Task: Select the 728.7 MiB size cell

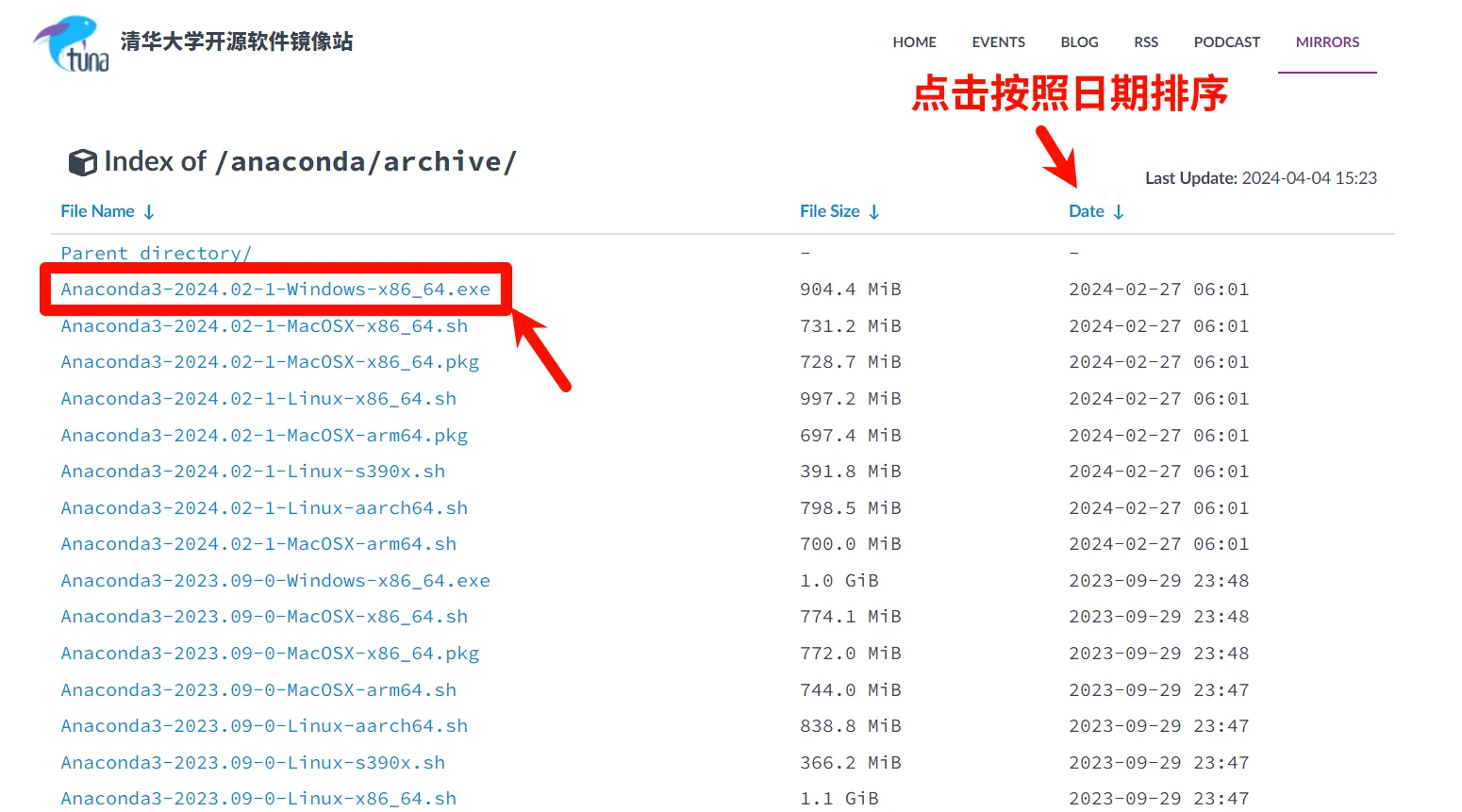Action: (x=851, y=362)
